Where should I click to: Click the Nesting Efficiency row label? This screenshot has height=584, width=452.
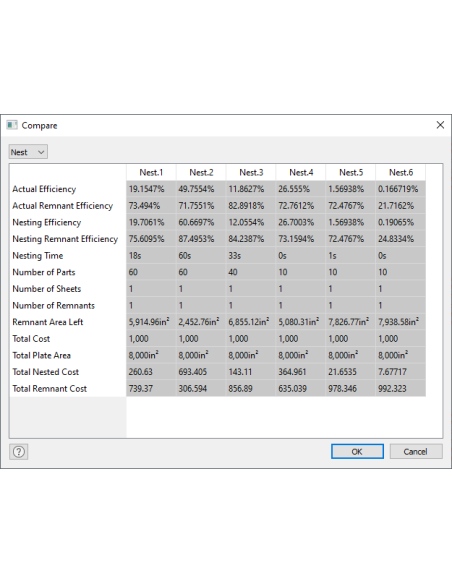[x=47, y=222]
